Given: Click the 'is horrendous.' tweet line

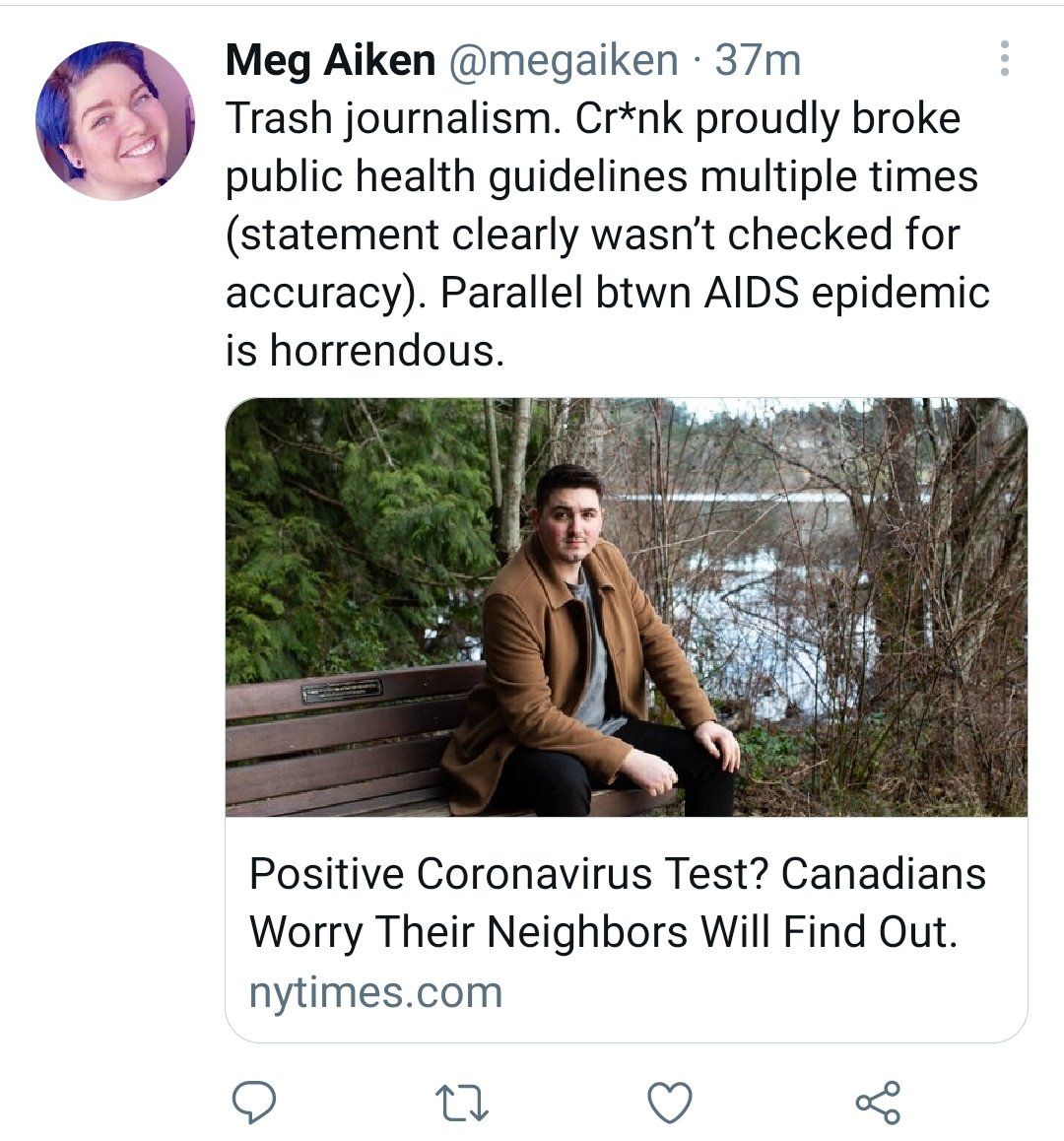Looking at the screenshot, I should pyautogui.click(x=365, y=352).
